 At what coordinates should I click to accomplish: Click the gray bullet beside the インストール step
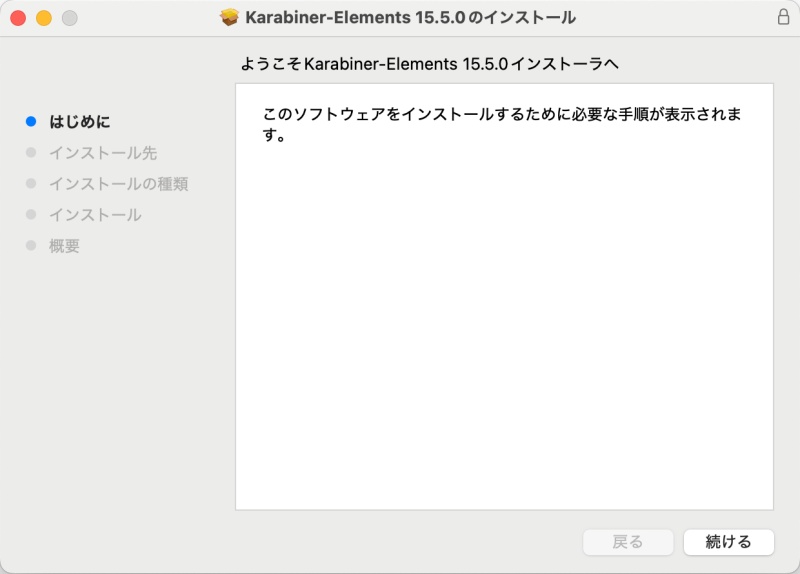31,215
